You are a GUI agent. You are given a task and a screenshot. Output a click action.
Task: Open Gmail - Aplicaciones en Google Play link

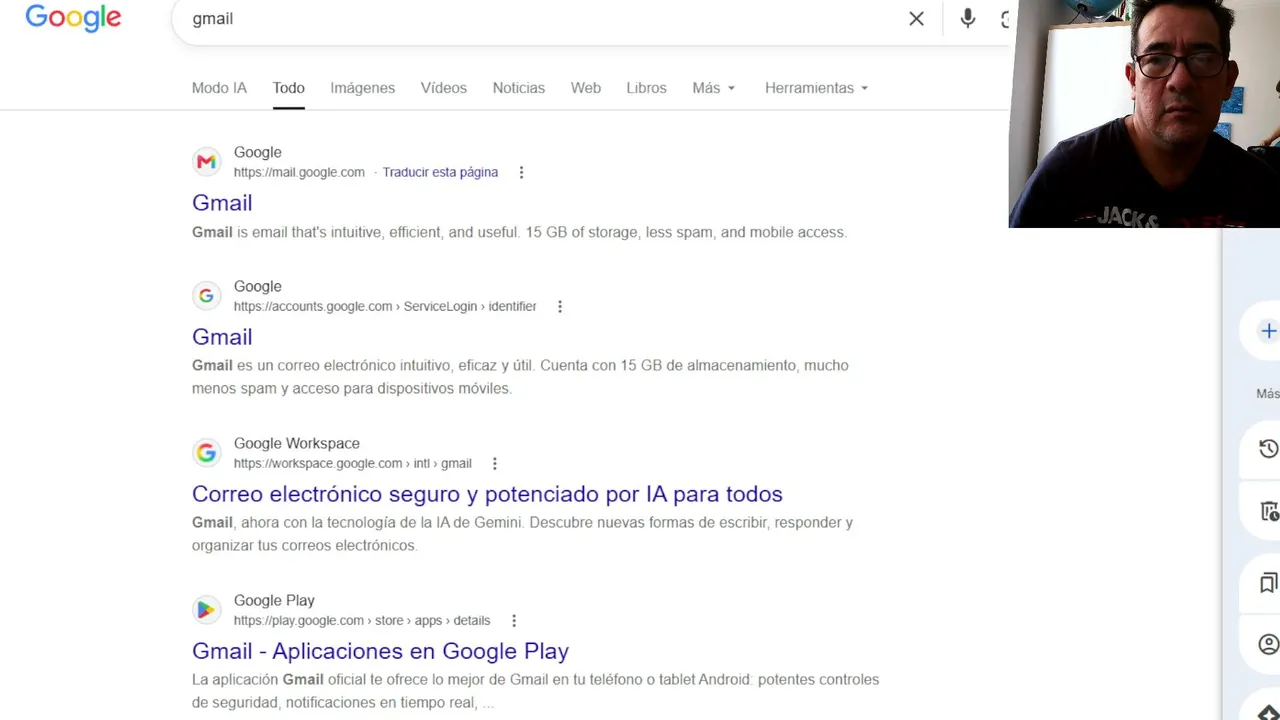click(380, 651)
